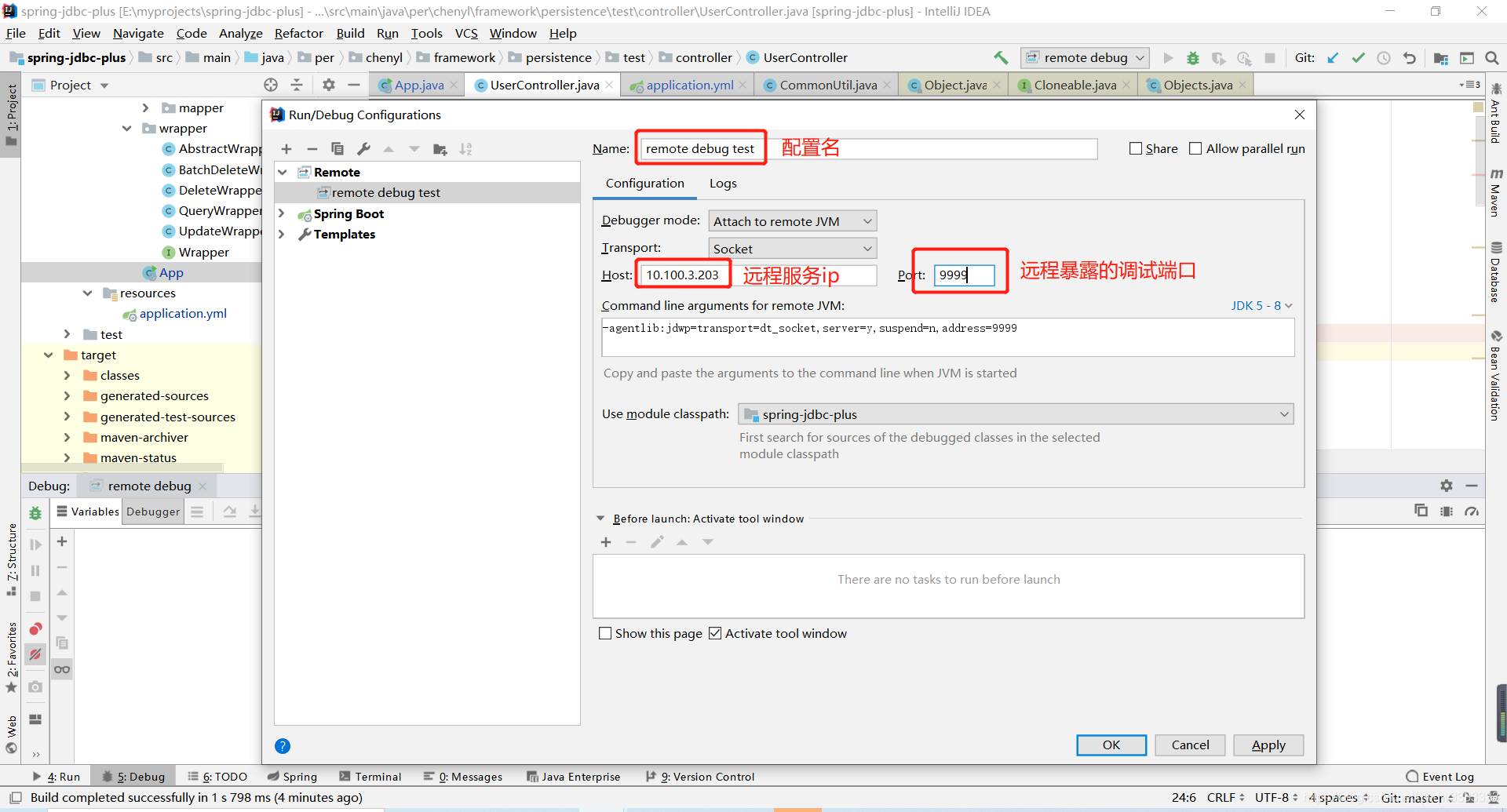Select application.yml in Project tree
Viewport: 1507px width, 812px height.
click(183, 313)
